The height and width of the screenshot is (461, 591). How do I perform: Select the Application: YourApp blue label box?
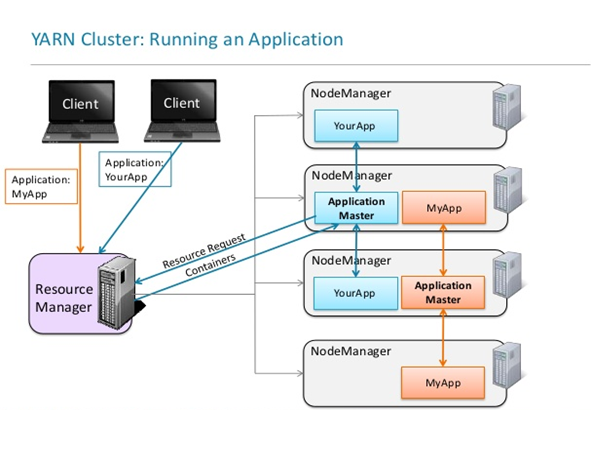135,169
